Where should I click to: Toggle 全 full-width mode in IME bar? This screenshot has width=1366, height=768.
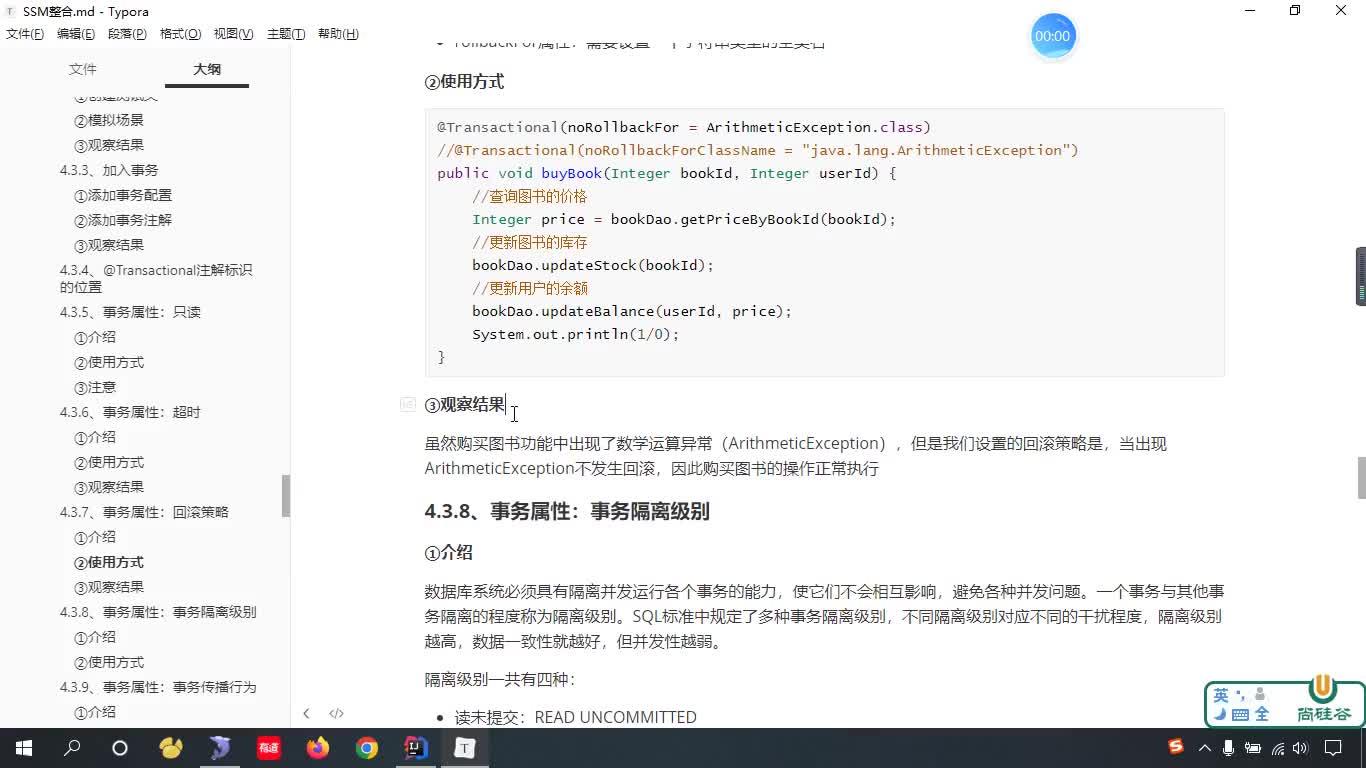pyautogui.click(x=1261, y=714)
